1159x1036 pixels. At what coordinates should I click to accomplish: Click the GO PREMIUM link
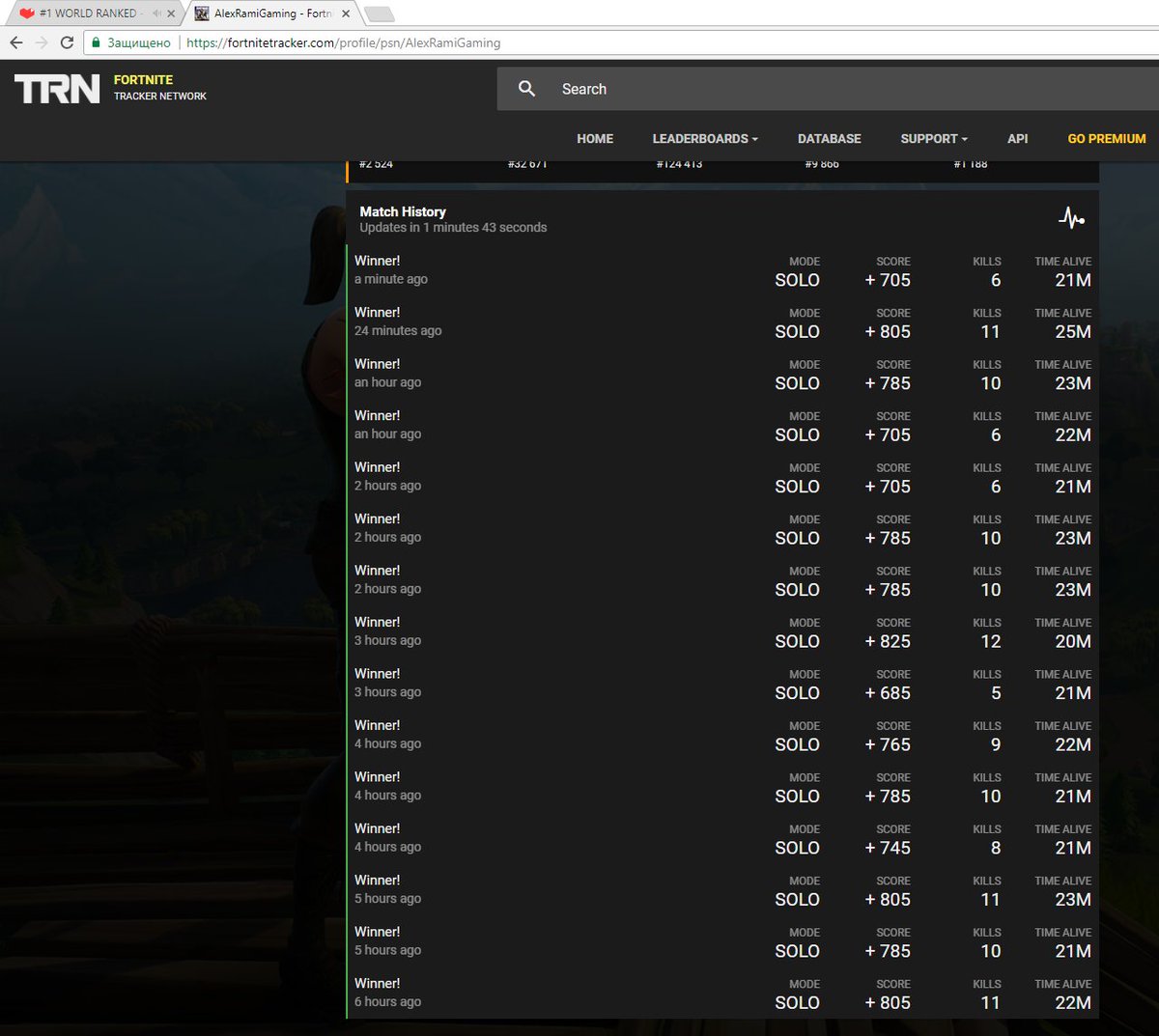tap(1107, 139)
